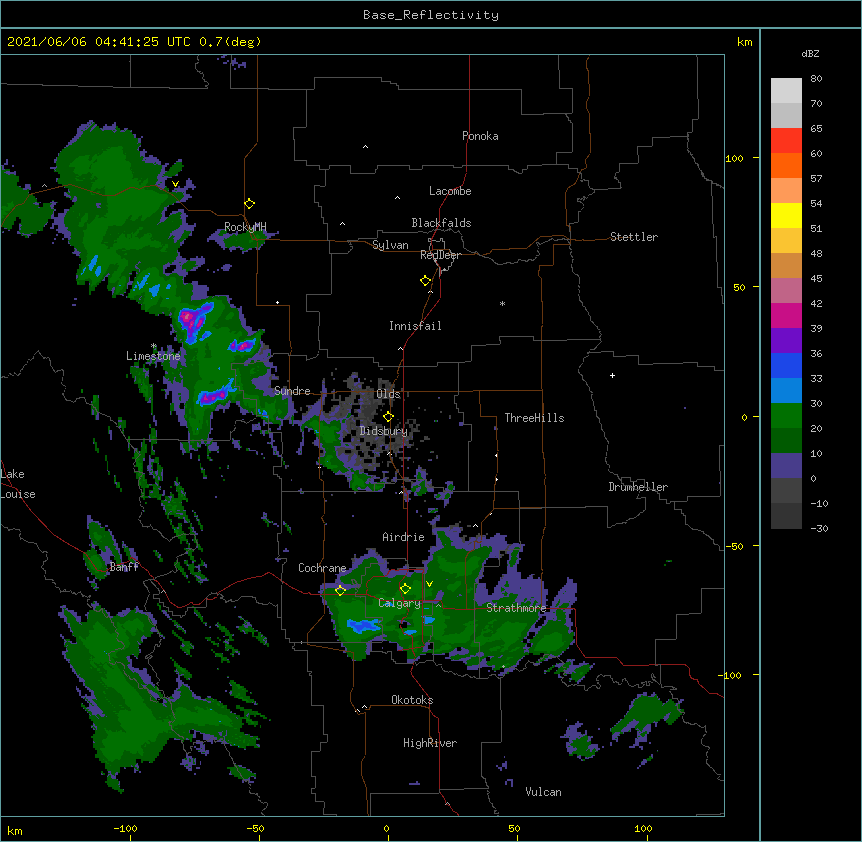
Task: Select the Stettler label
Action: (634, 237)
